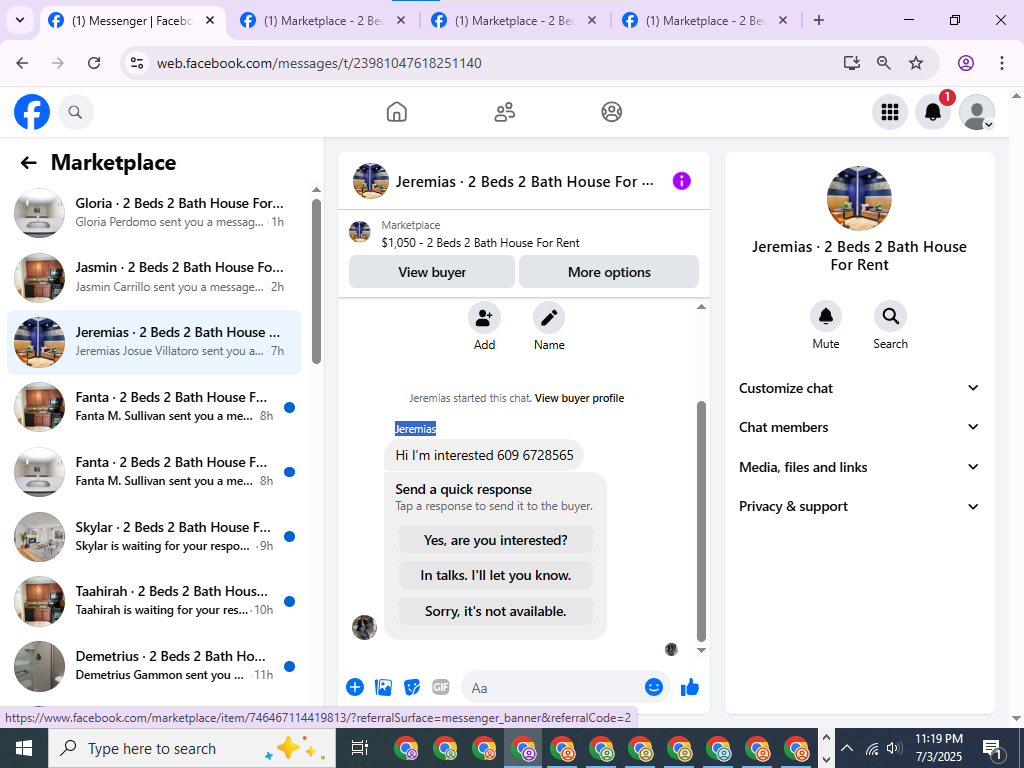Open the Groups icon in top navigation
1024x768 pixels.
(x=611, y=112)
